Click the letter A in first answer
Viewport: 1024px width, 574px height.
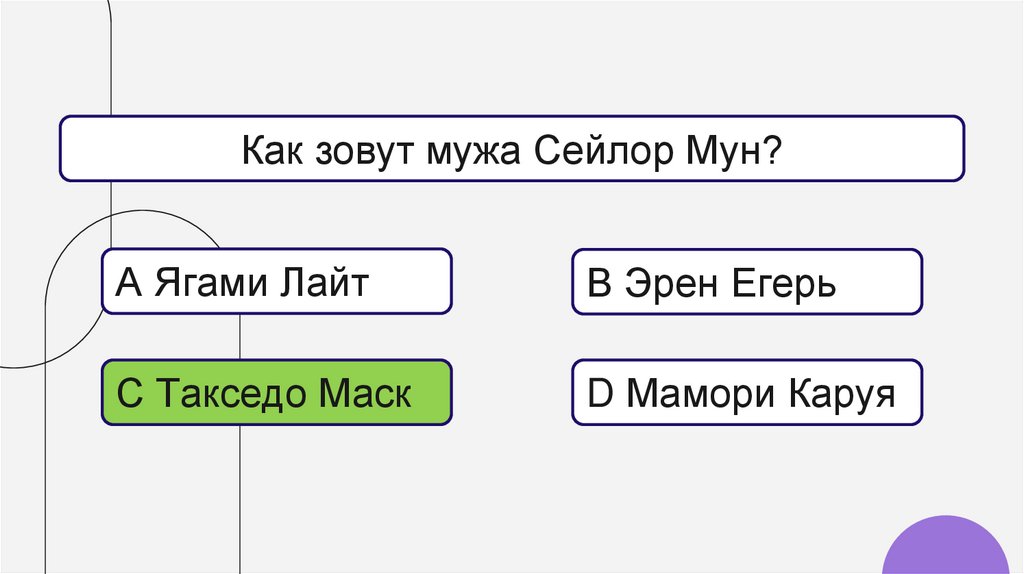(129, 284)
